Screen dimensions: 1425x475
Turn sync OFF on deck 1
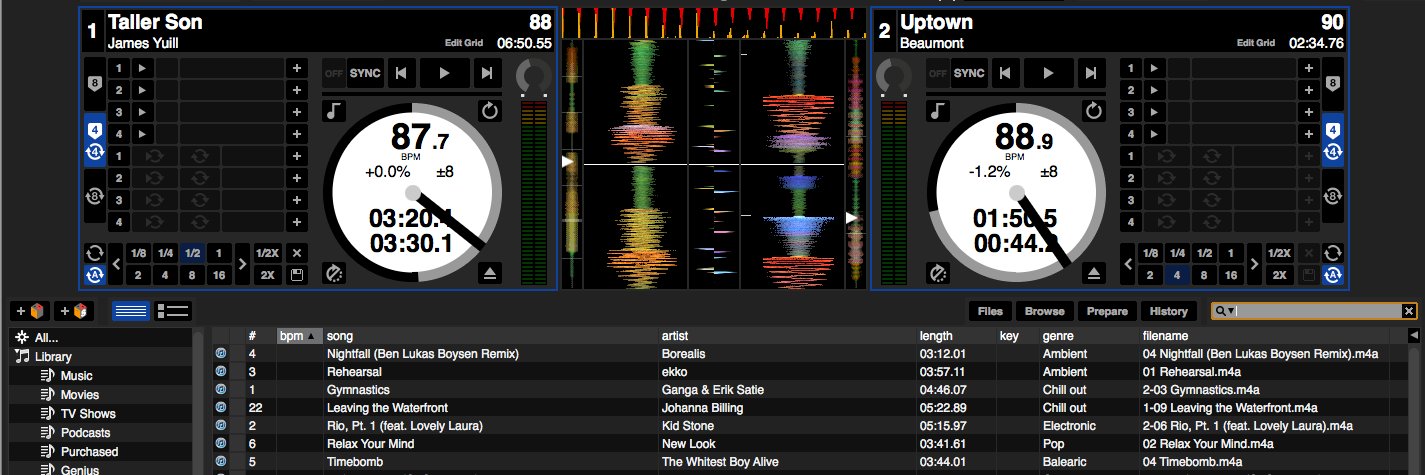(334, 73)
